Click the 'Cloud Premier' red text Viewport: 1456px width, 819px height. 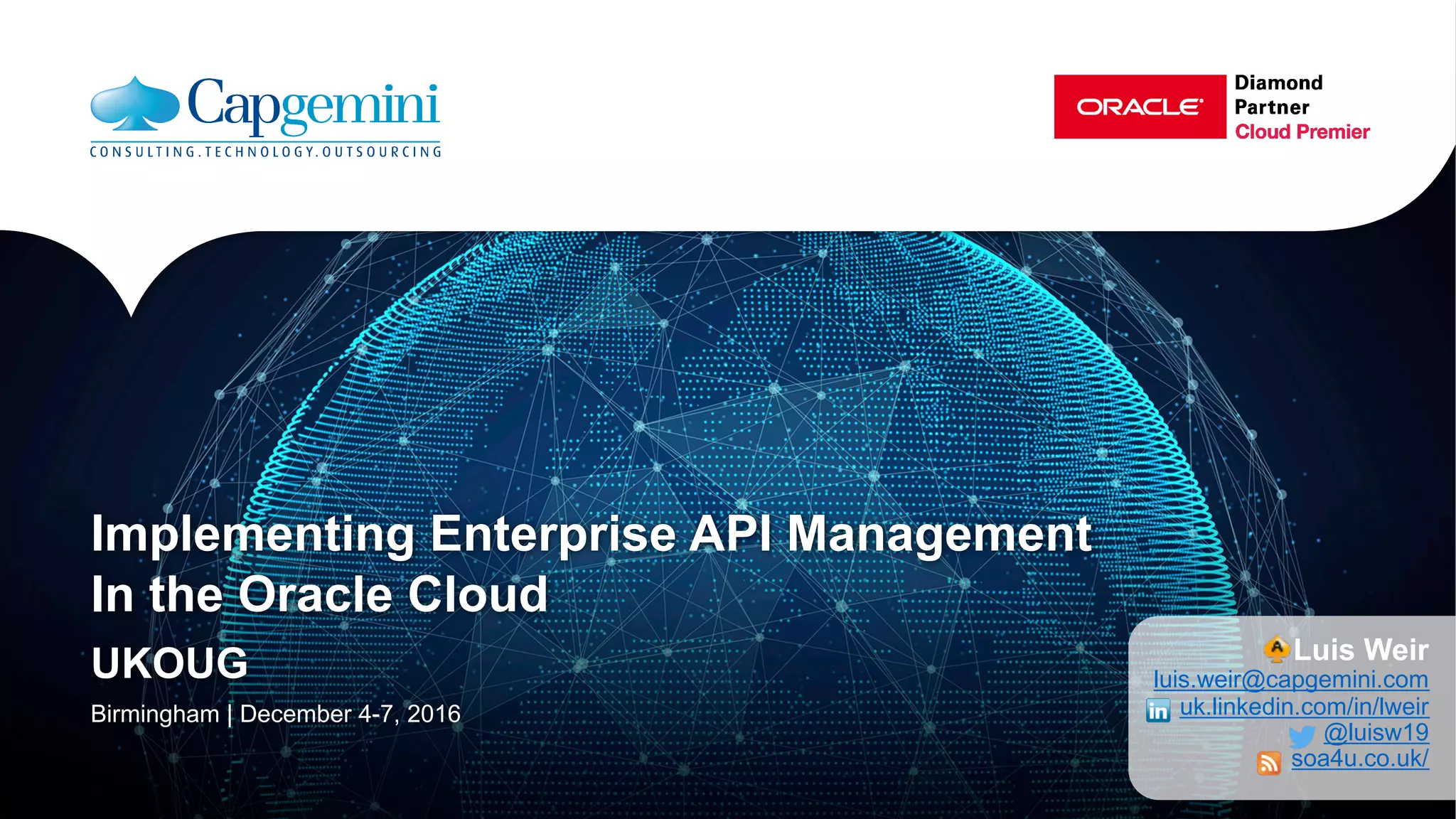[1302, 132]
